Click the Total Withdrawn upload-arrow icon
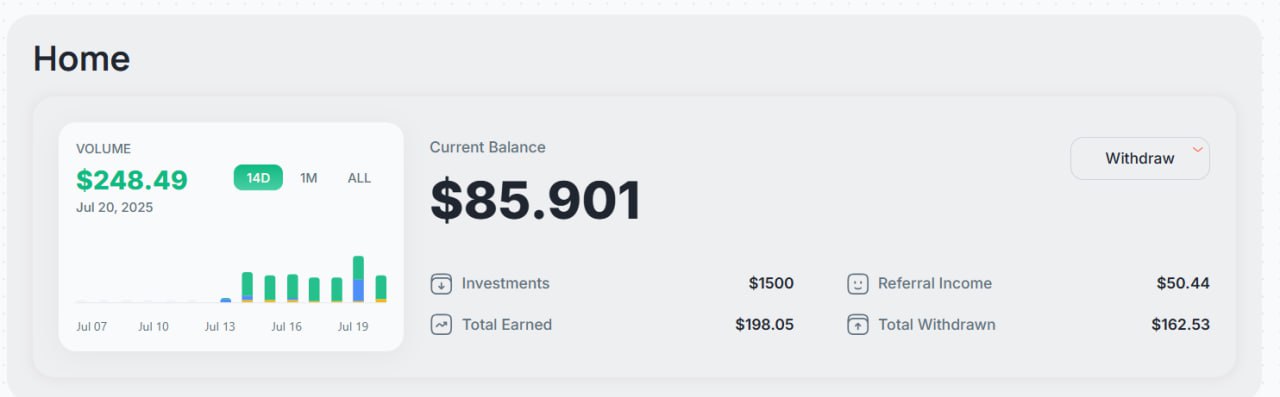The width and height of the screenshot is (1280, 397). pos(857,325)
